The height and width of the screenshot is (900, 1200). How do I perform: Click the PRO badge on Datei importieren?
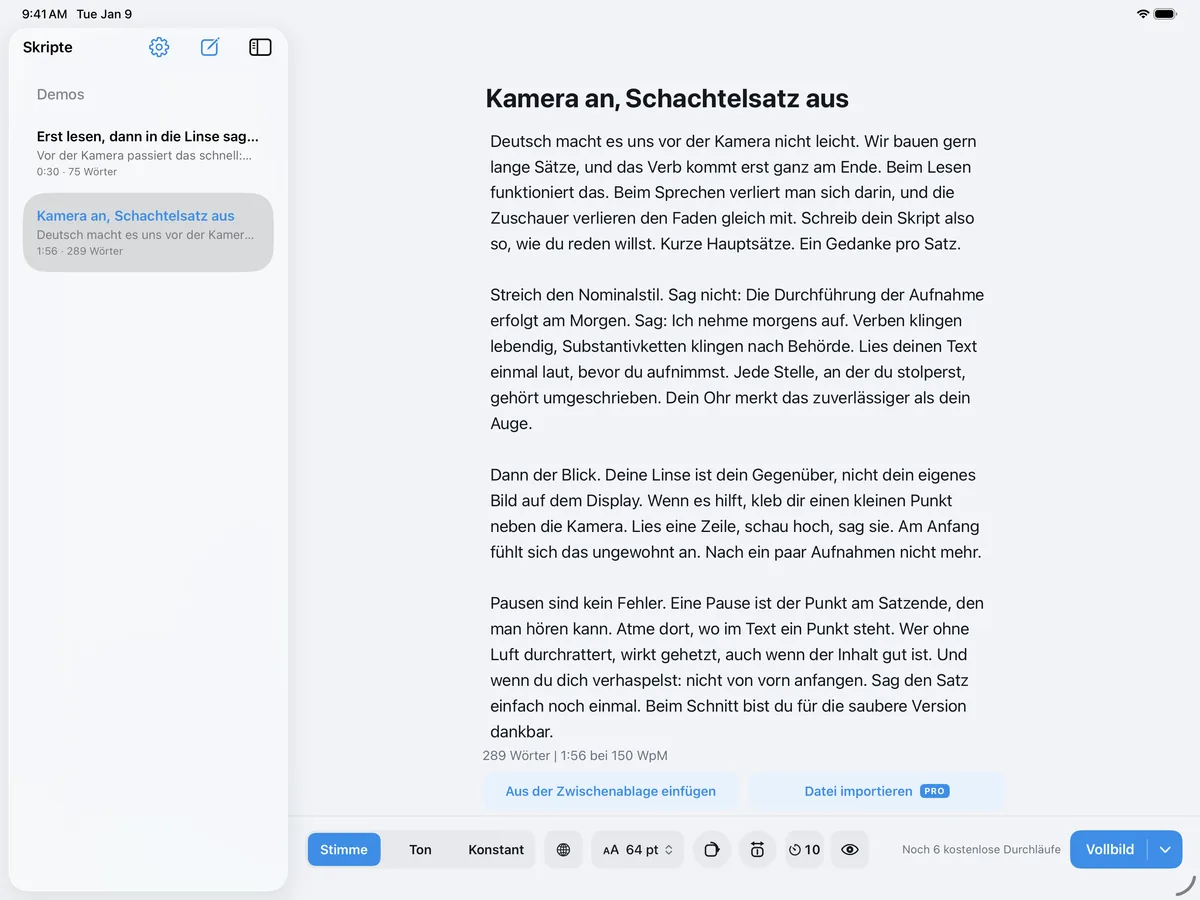coord(934,791)
